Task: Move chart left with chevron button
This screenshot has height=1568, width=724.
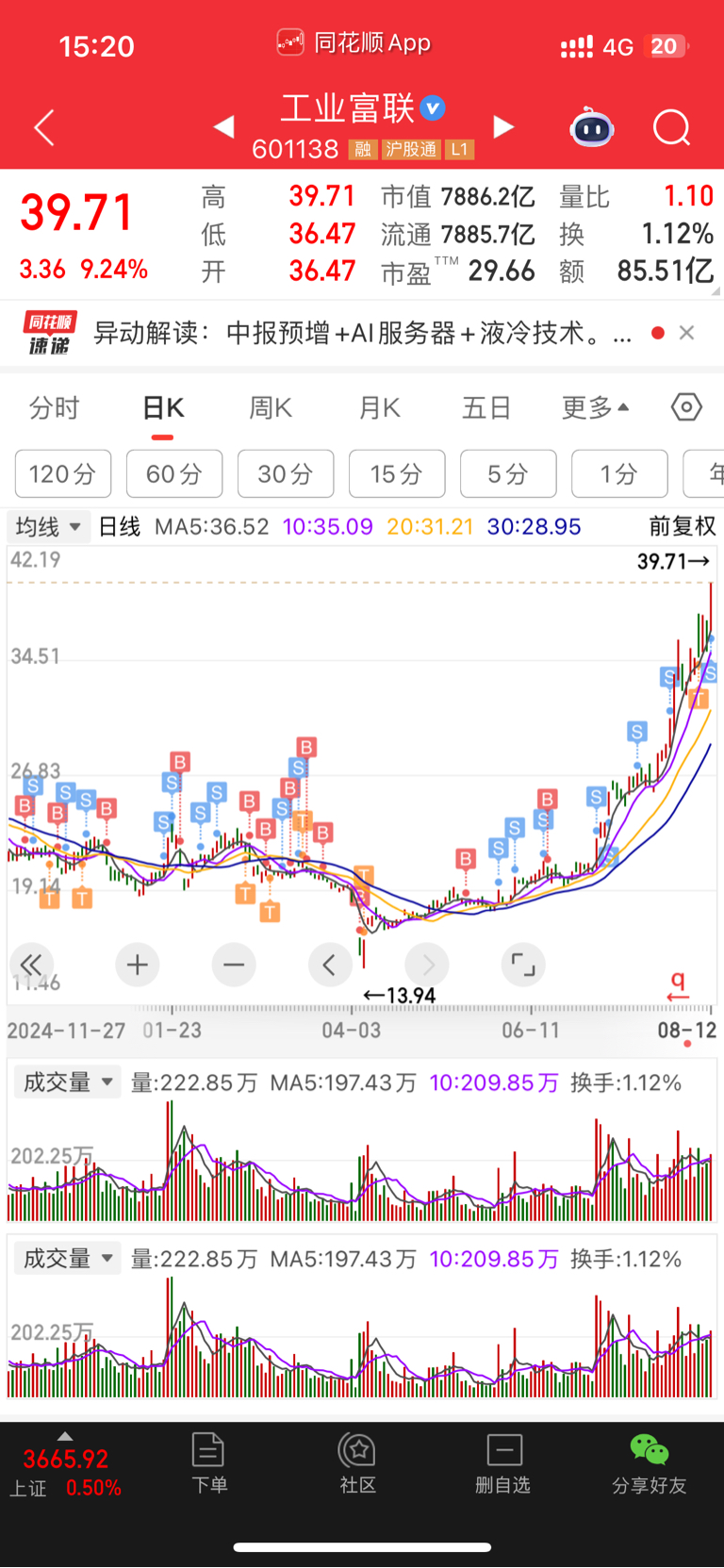Action: coord(330,965)
